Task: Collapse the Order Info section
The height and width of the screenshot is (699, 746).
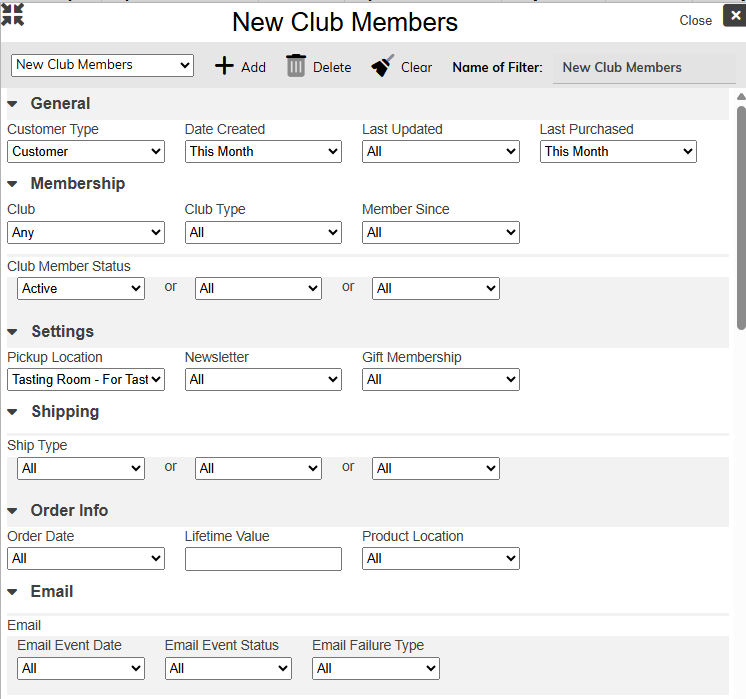Action: pyautogui.click(x=13, y=511)
